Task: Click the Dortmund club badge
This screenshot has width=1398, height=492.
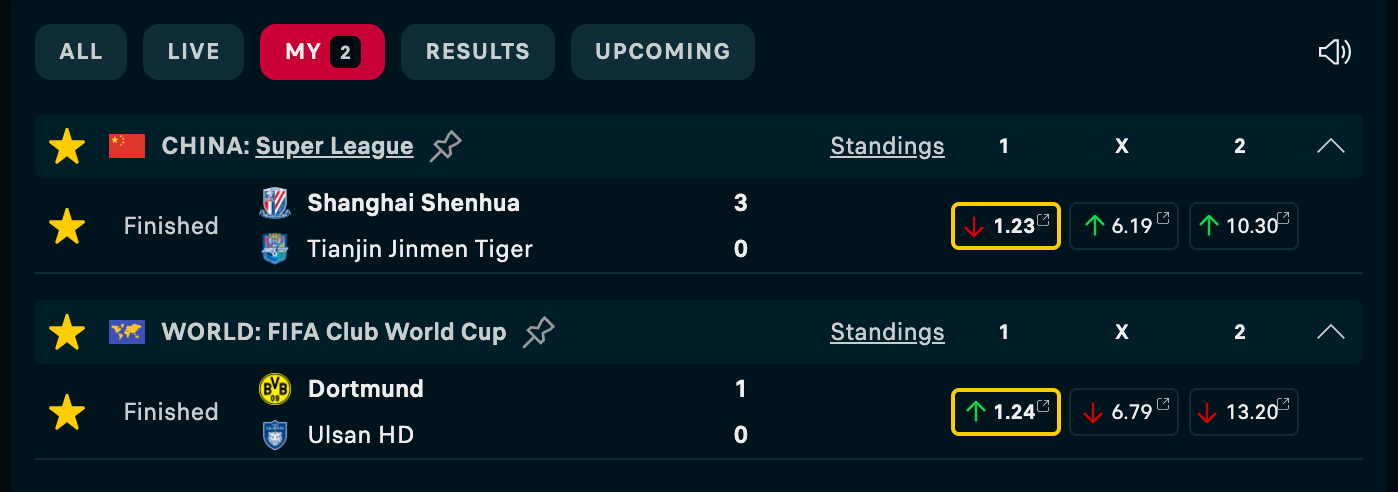Action: pos(274,388)
